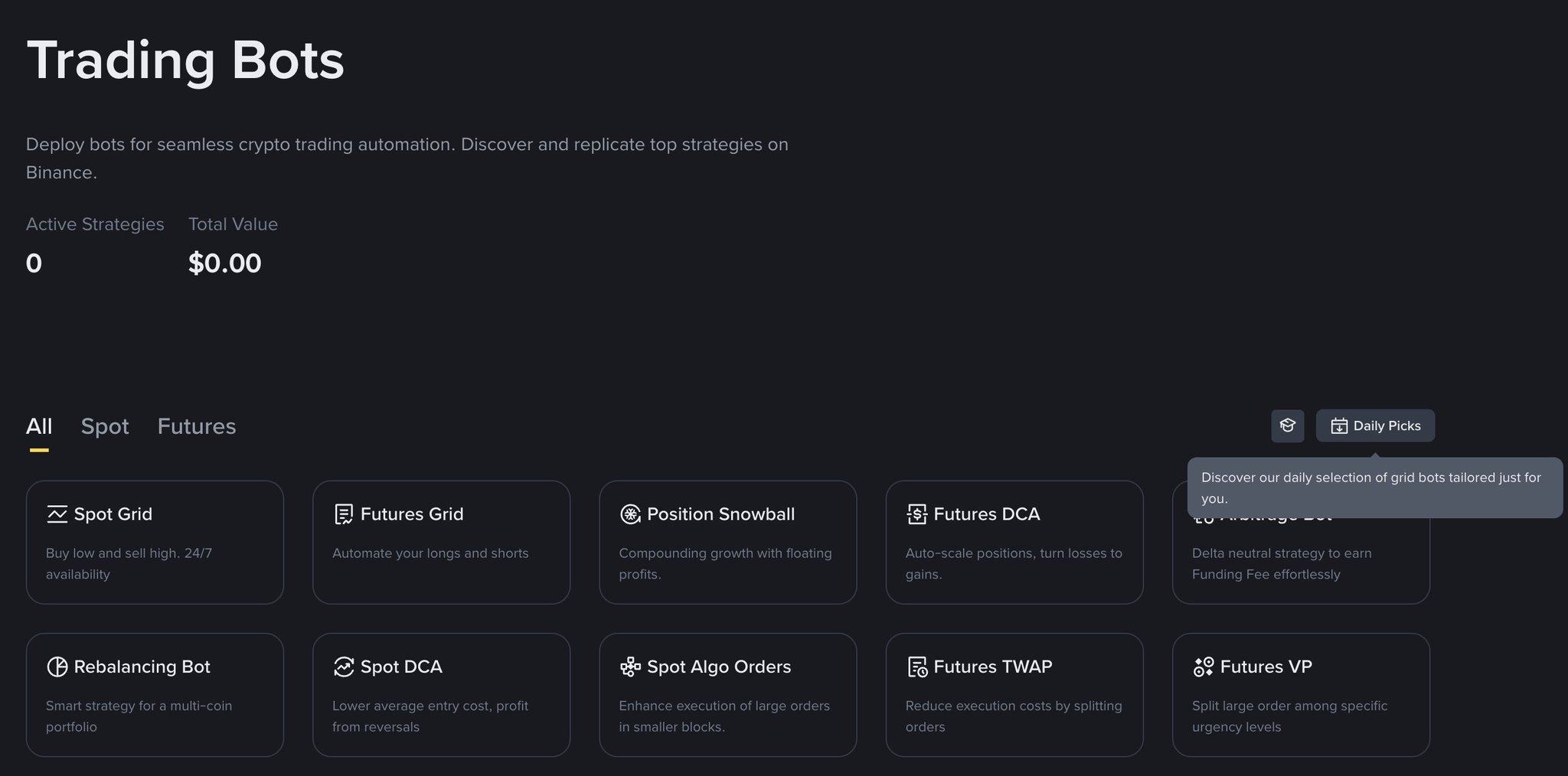Click the Futures VP icon
Image resolution: width=1568 pixels, height=776 pixels.
coord(1204,667)
